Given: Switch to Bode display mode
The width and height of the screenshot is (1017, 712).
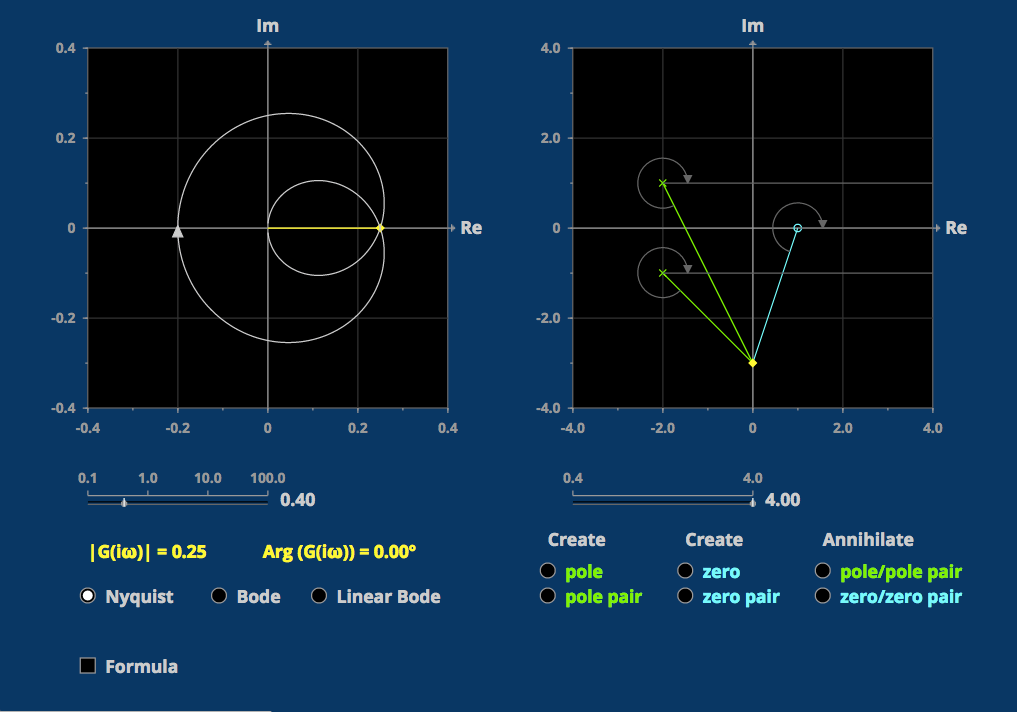Looking at the screenshot, I should pos(219,596).
